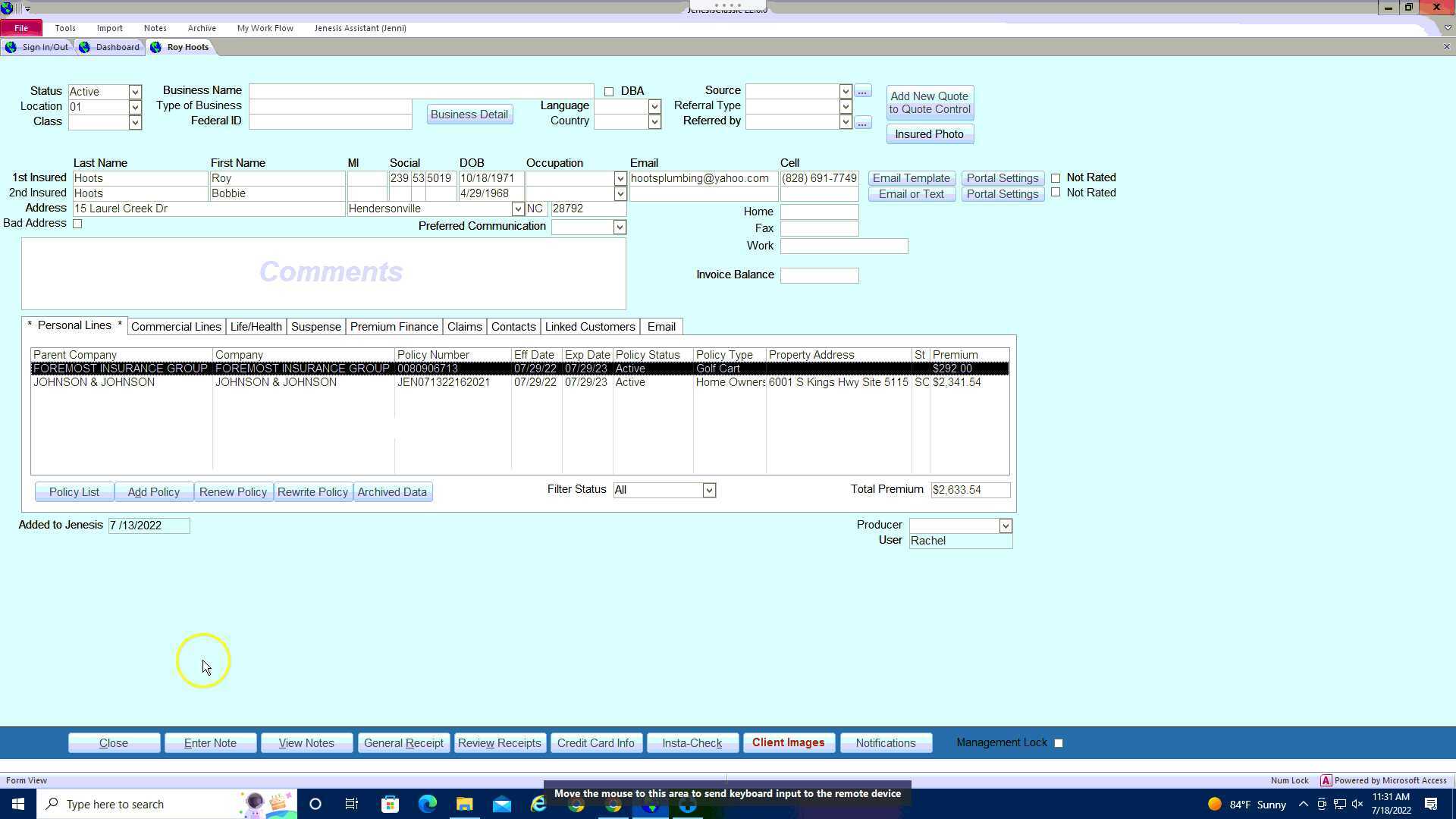
Task: Open Task View in taskbar
Action: tap(352, 804)
